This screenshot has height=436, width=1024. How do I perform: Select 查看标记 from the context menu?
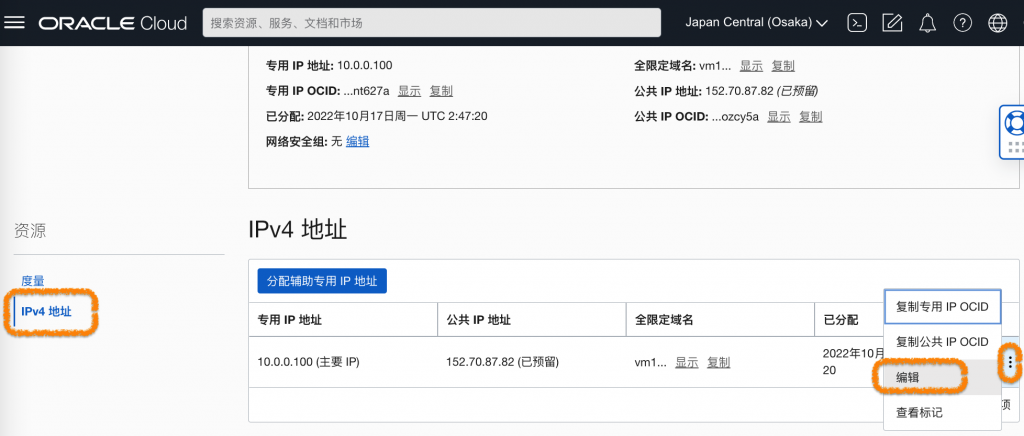pos(919,412)
